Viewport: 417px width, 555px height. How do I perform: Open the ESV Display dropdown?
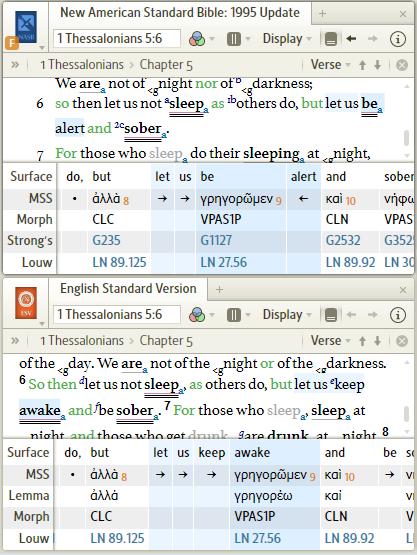[287, 315]
